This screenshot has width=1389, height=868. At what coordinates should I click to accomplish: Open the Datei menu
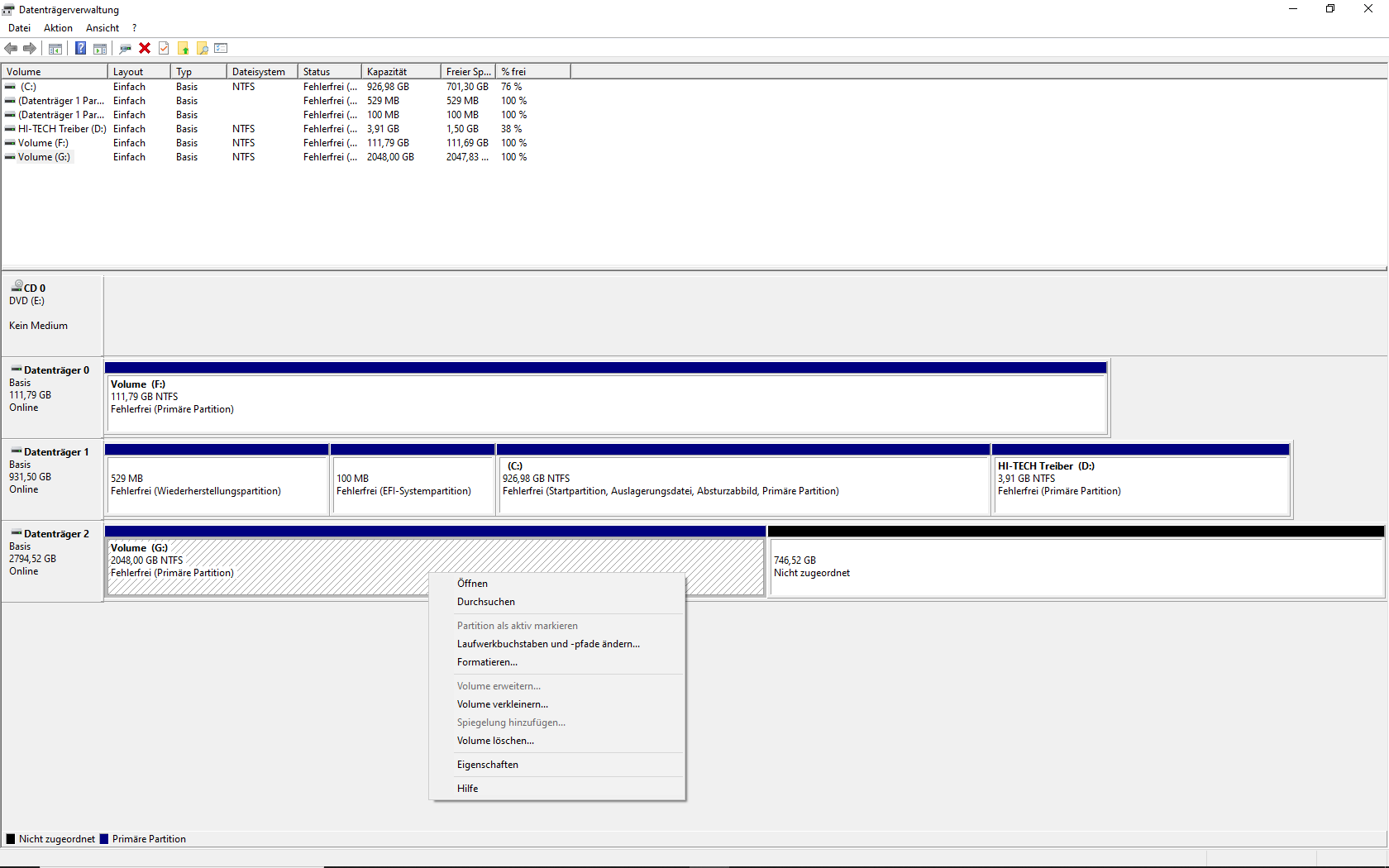[19, 28]
